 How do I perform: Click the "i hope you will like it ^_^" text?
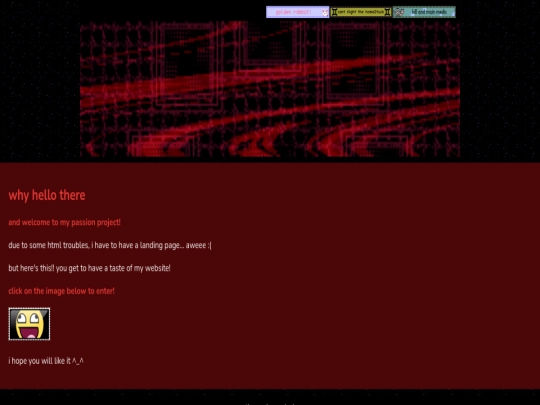[46, 361]
